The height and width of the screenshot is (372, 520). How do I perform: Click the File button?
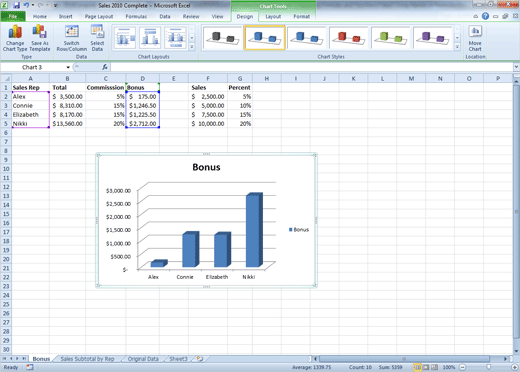tap(13, 16)
